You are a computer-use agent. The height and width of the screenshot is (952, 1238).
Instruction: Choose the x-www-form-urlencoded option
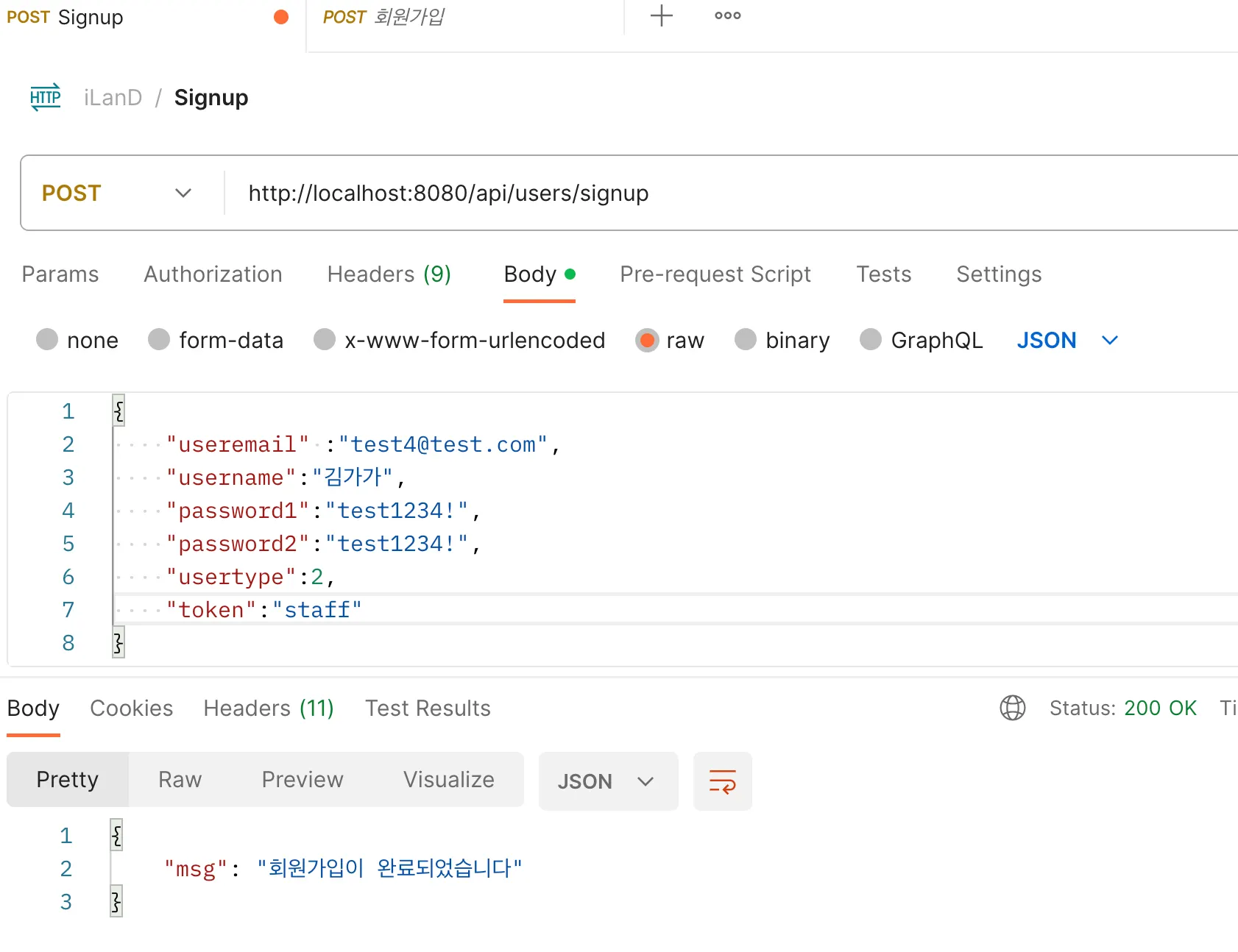(x=325, y=340)
